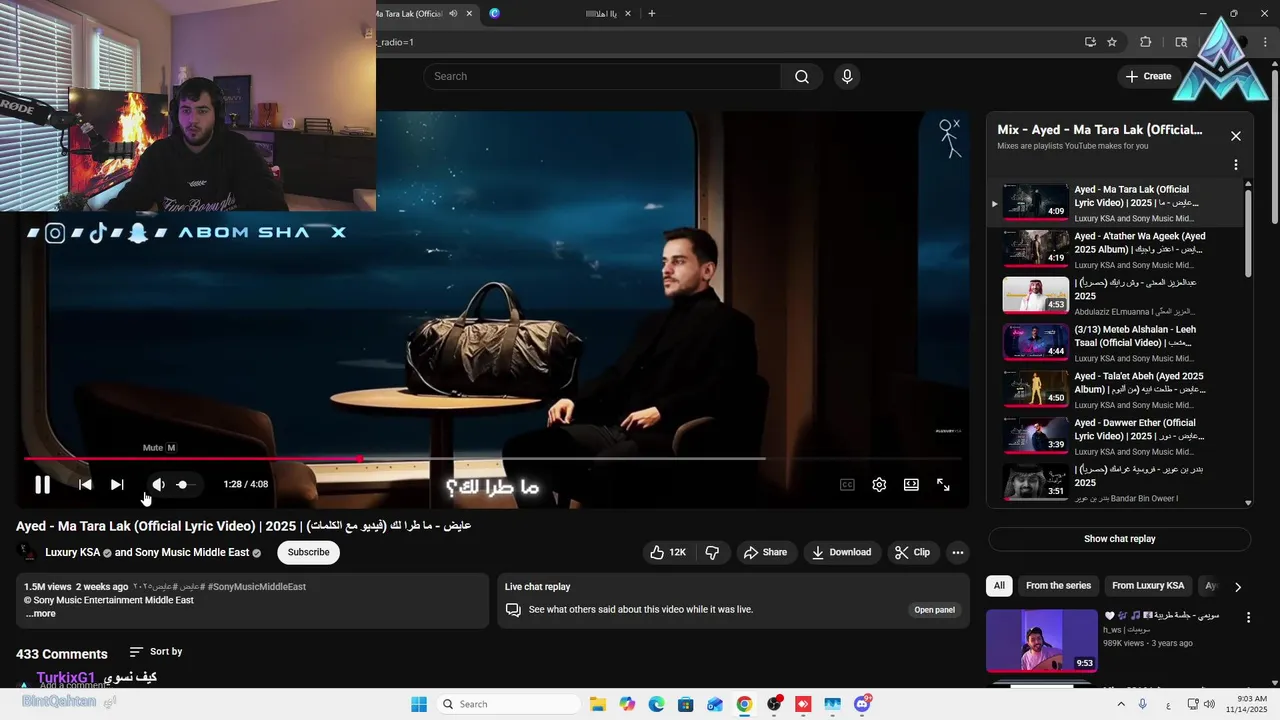Open the 9:53 recommended video thumbnail

(x=1041, y=640)
